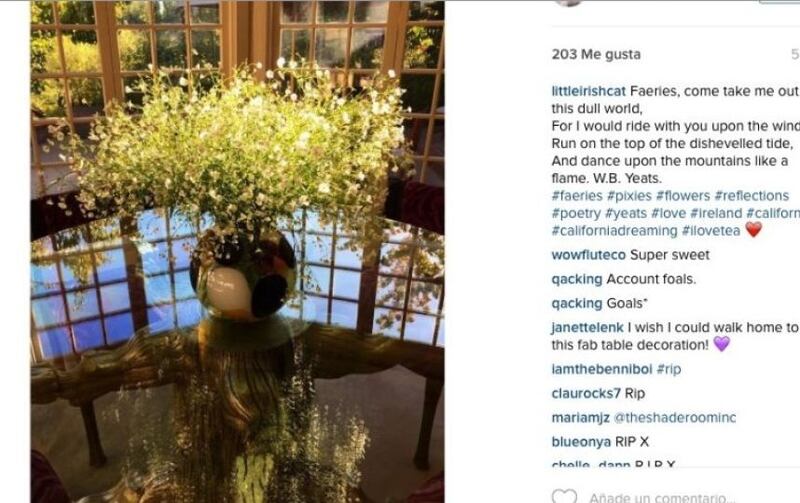Open the littleirishcat profile link
Screen dimensions: 800x503
pyautogui.click(x=589, y=91)
